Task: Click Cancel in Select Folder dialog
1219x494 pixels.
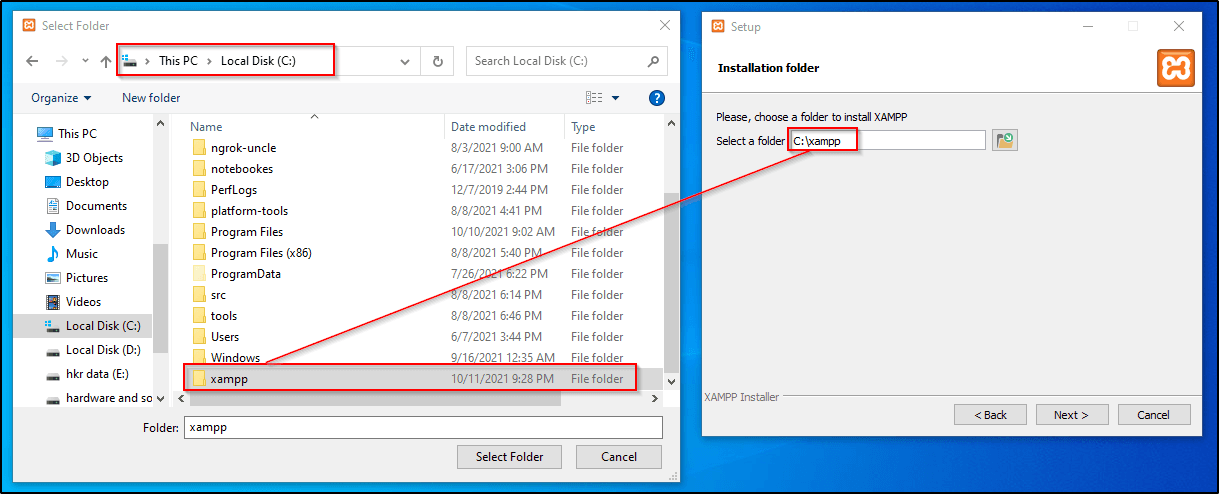Action: tap(619, 457)
